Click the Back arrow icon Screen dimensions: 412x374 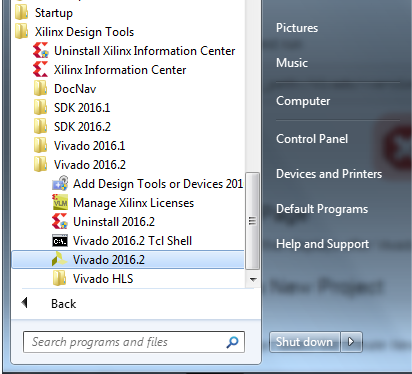click(24, 303)
